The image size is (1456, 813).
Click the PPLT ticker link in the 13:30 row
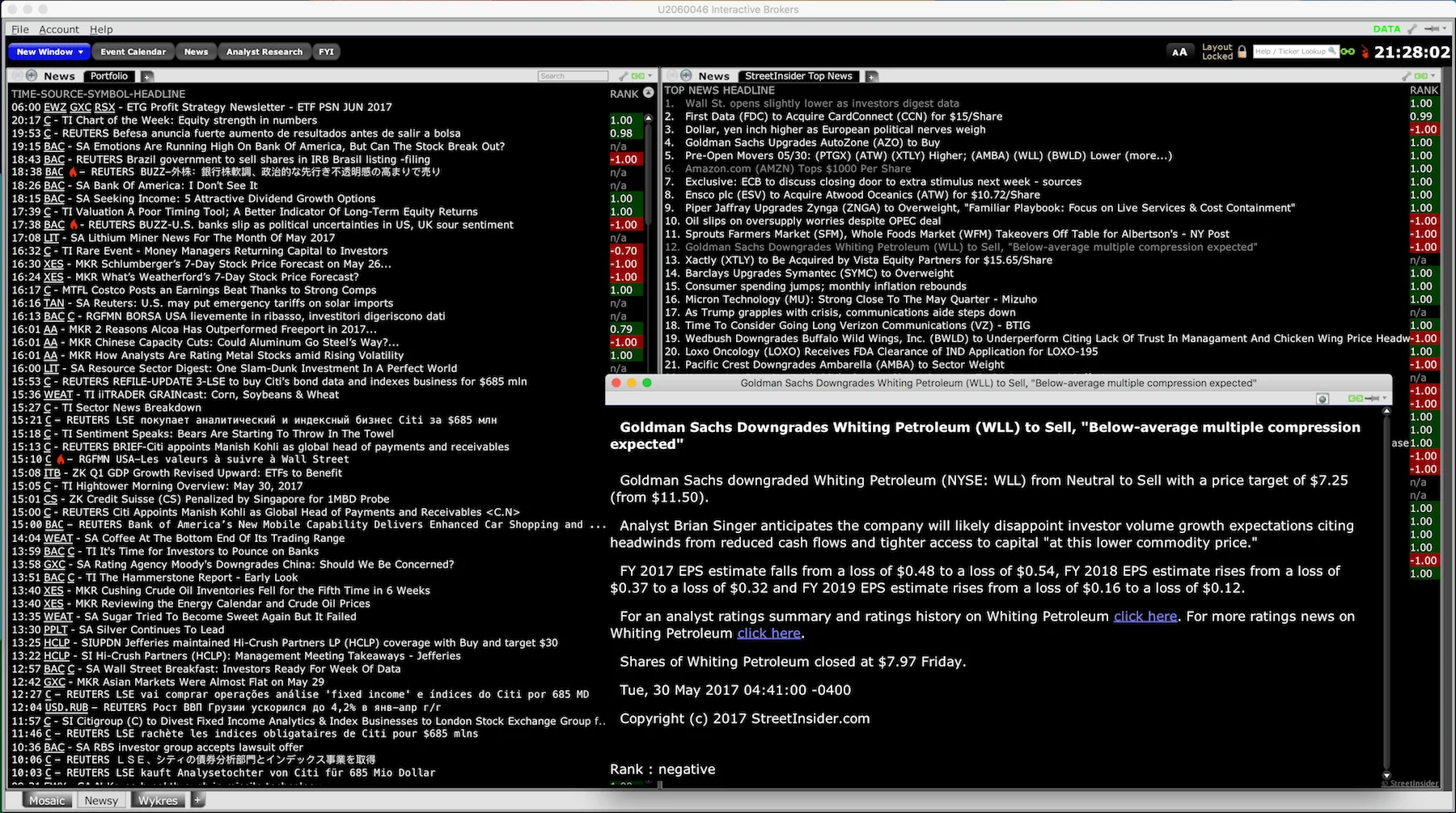click(x=56, y=629)
